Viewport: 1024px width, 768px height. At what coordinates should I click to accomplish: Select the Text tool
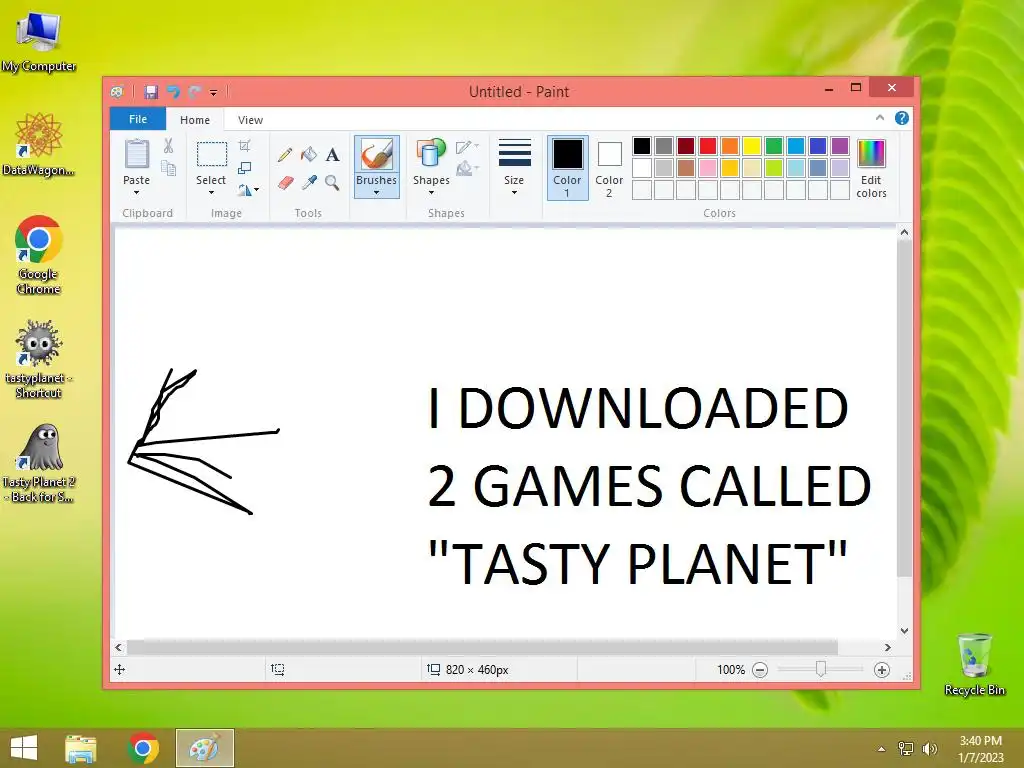tap(332, 155)
